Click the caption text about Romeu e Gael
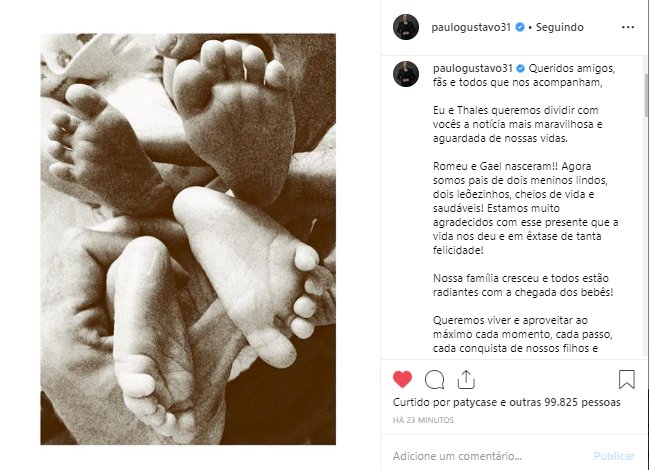This screenshot has width=649, height=470. tap(526, 208)
